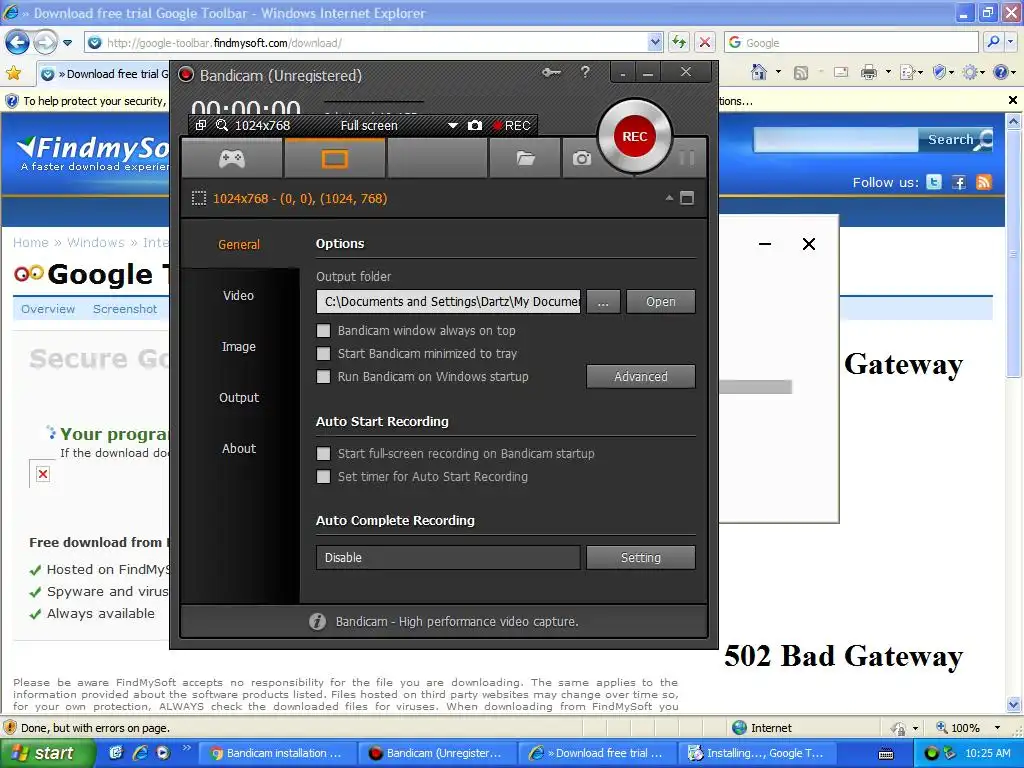
Task: Click the IE search magnifier button
Action: tap(993, 42)
